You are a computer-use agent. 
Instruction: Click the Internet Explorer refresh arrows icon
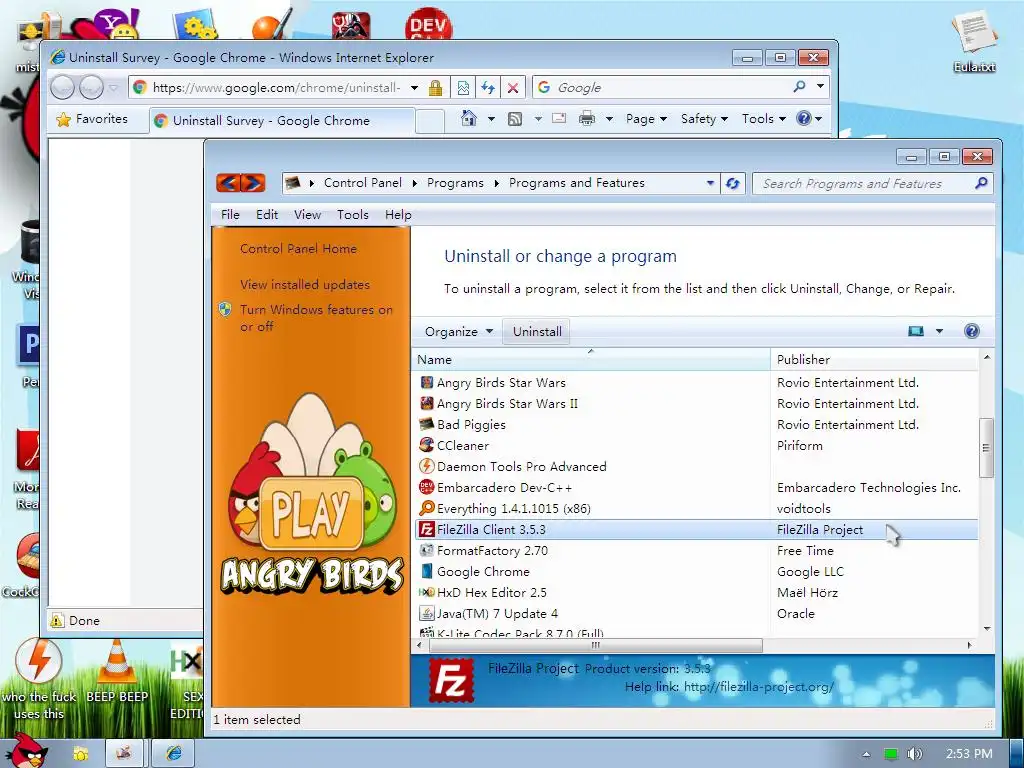[x=488, y=88]
